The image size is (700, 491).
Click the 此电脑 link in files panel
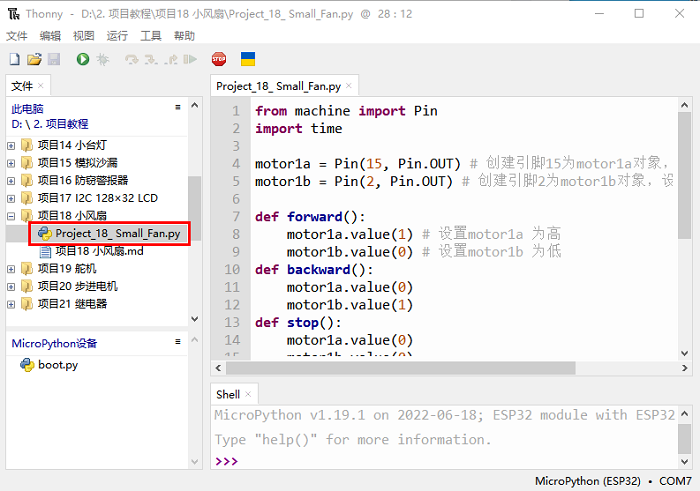[27, 109]
